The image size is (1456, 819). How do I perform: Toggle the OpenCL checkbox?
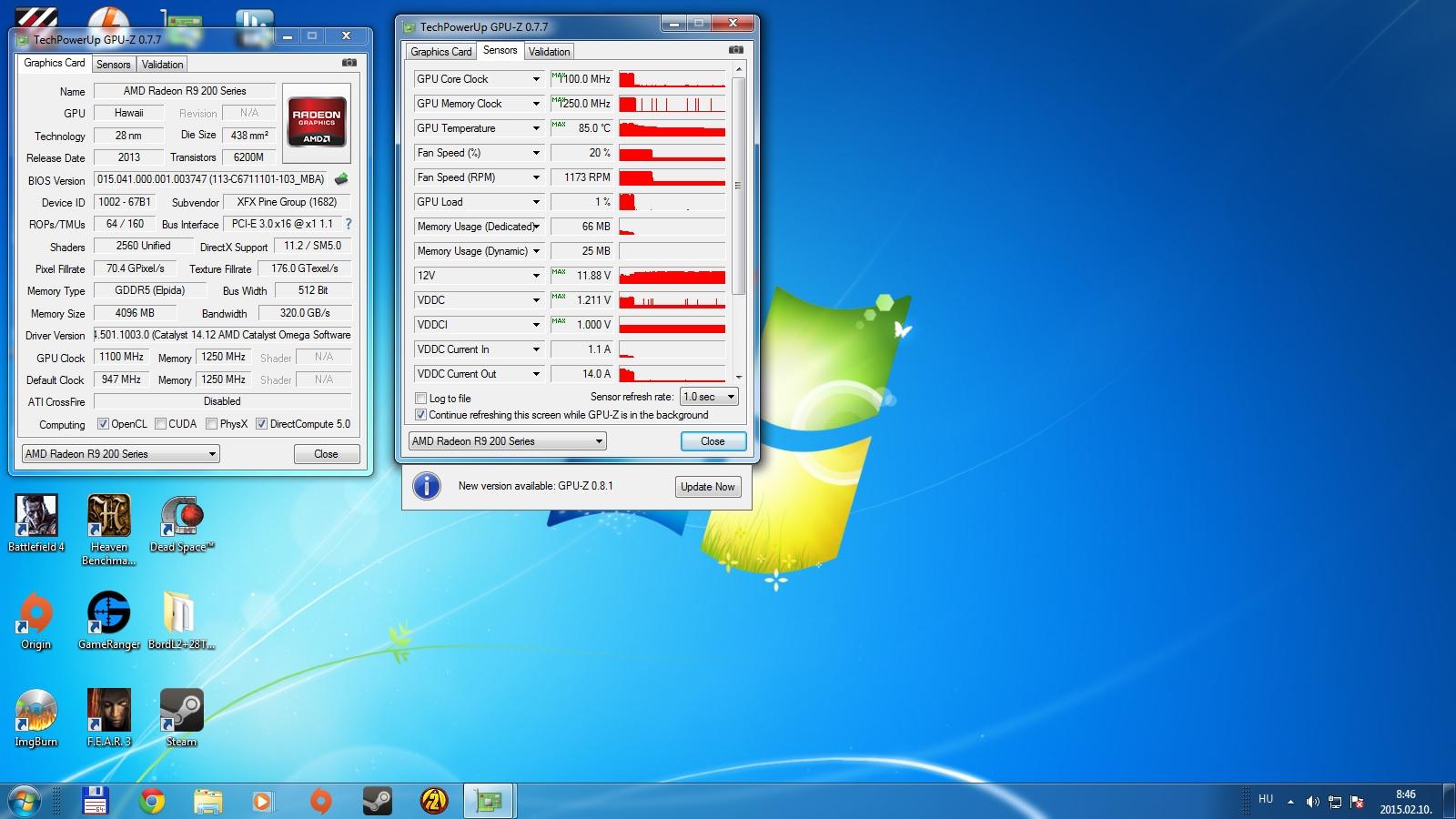[103, 423]
